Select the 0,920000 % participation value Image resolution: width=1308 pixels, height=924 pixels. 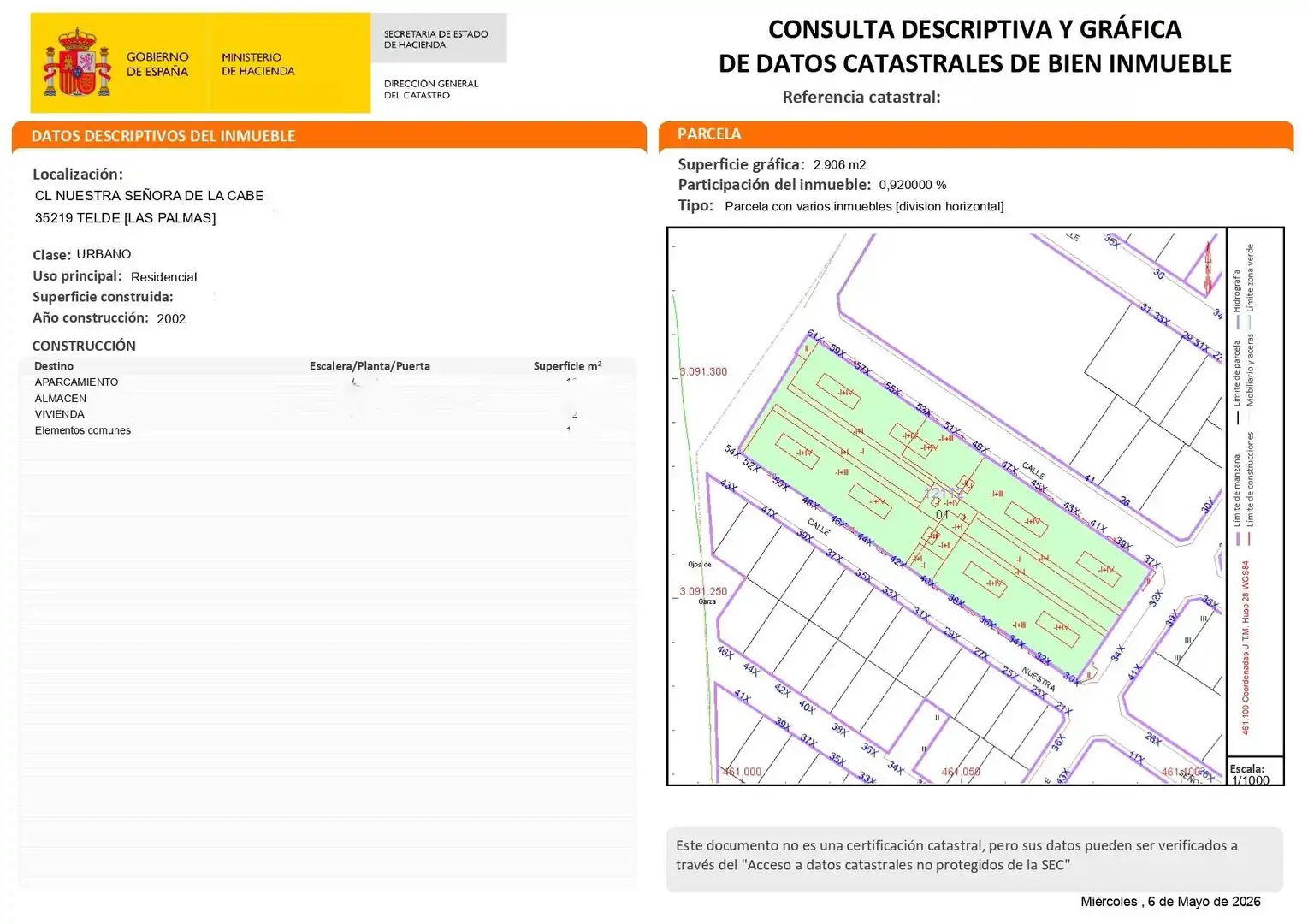click(912, 185)
